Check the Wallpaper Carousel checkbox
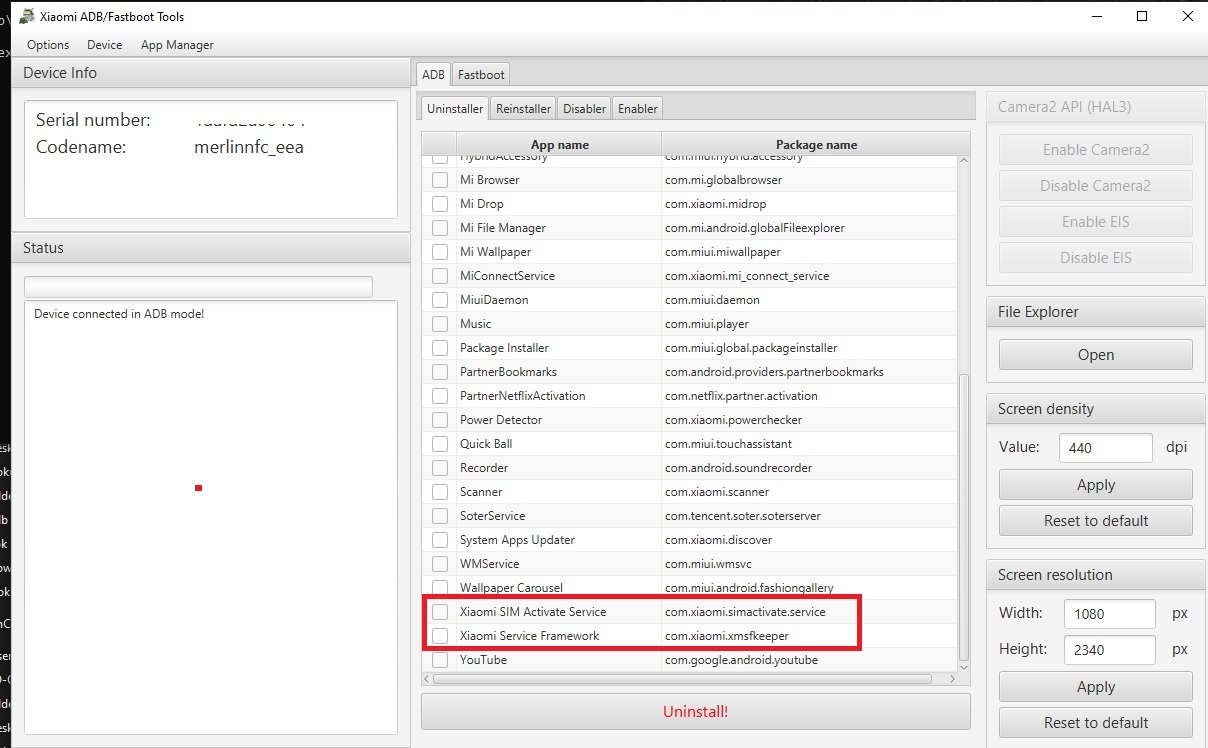1208x748 pixels. tap(440, 588)
